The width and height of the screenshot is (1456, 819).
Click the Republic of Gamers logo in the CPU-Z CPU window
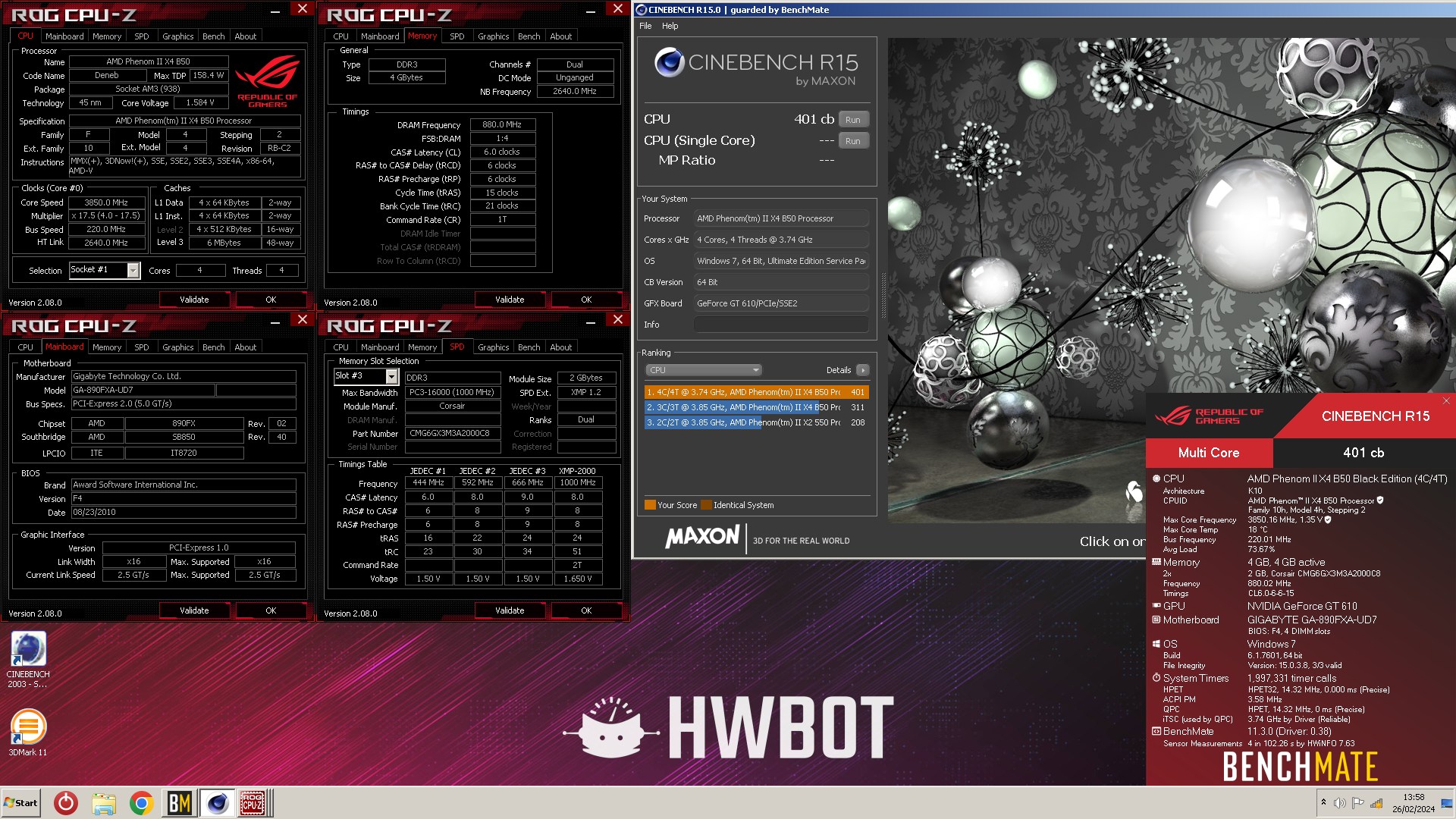point(267,81)
